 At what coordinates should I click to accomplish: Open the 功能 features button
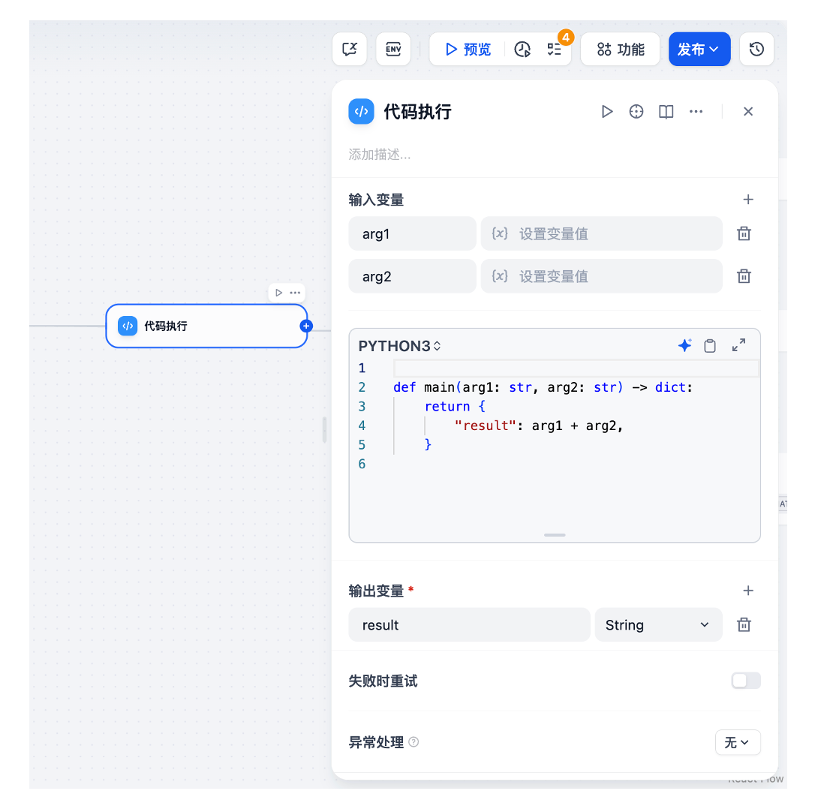tap(620, 49)
